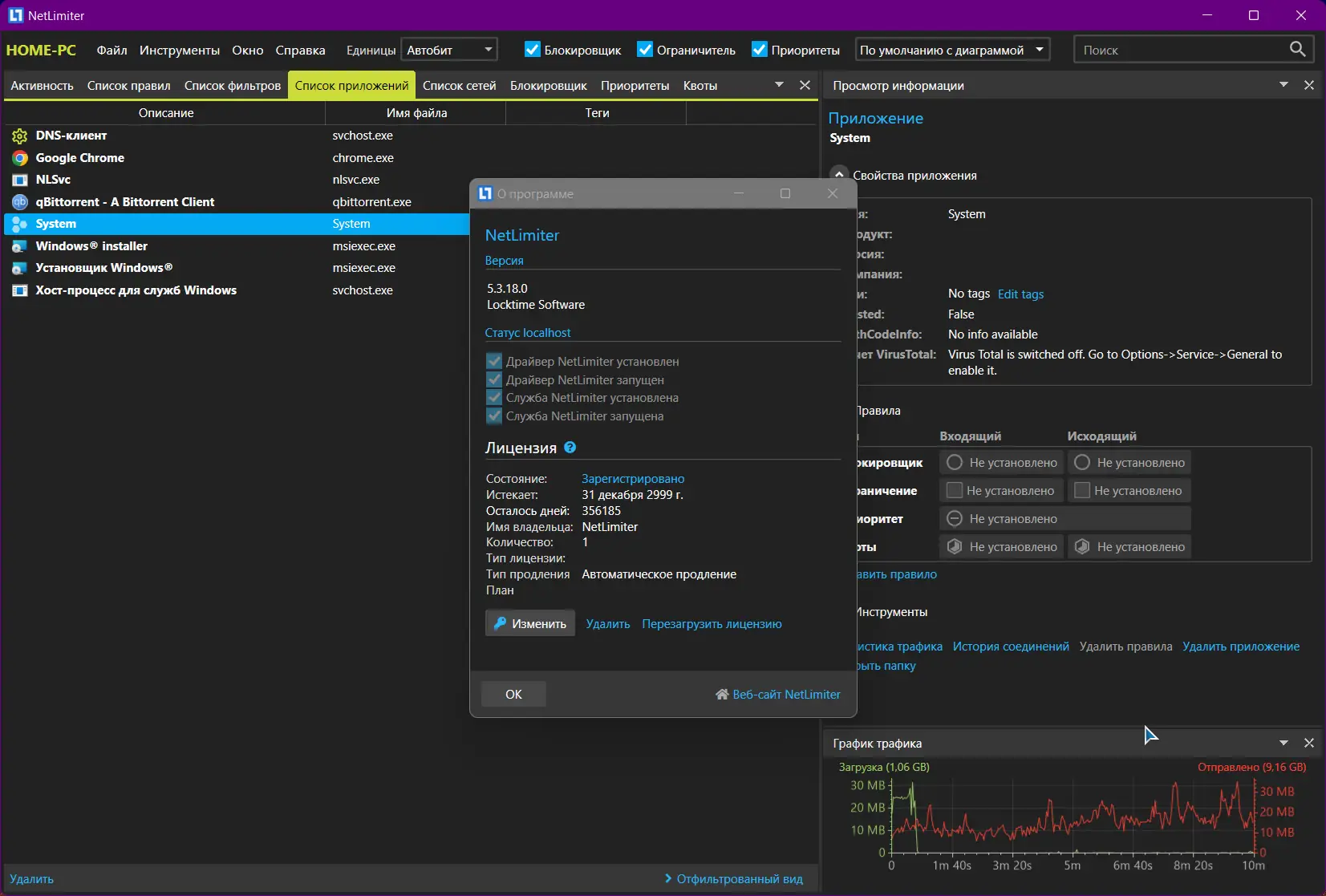Click the Изменить license button
This screenshot has width=1326, height=896.
pyautogui.click(x=530, y=623)
